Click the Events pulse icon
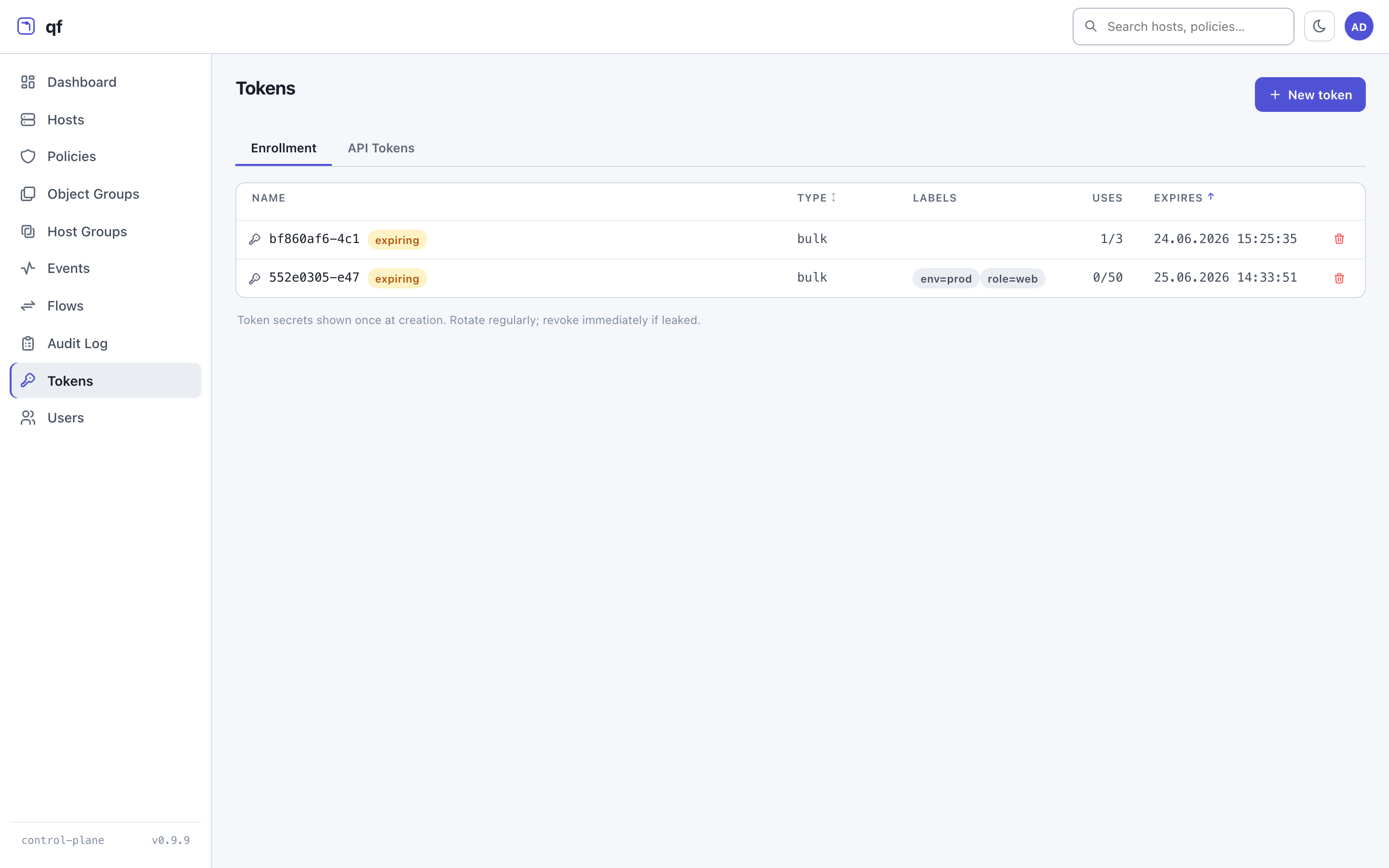The image size is (1389, 868). click(x=28, y=269)
